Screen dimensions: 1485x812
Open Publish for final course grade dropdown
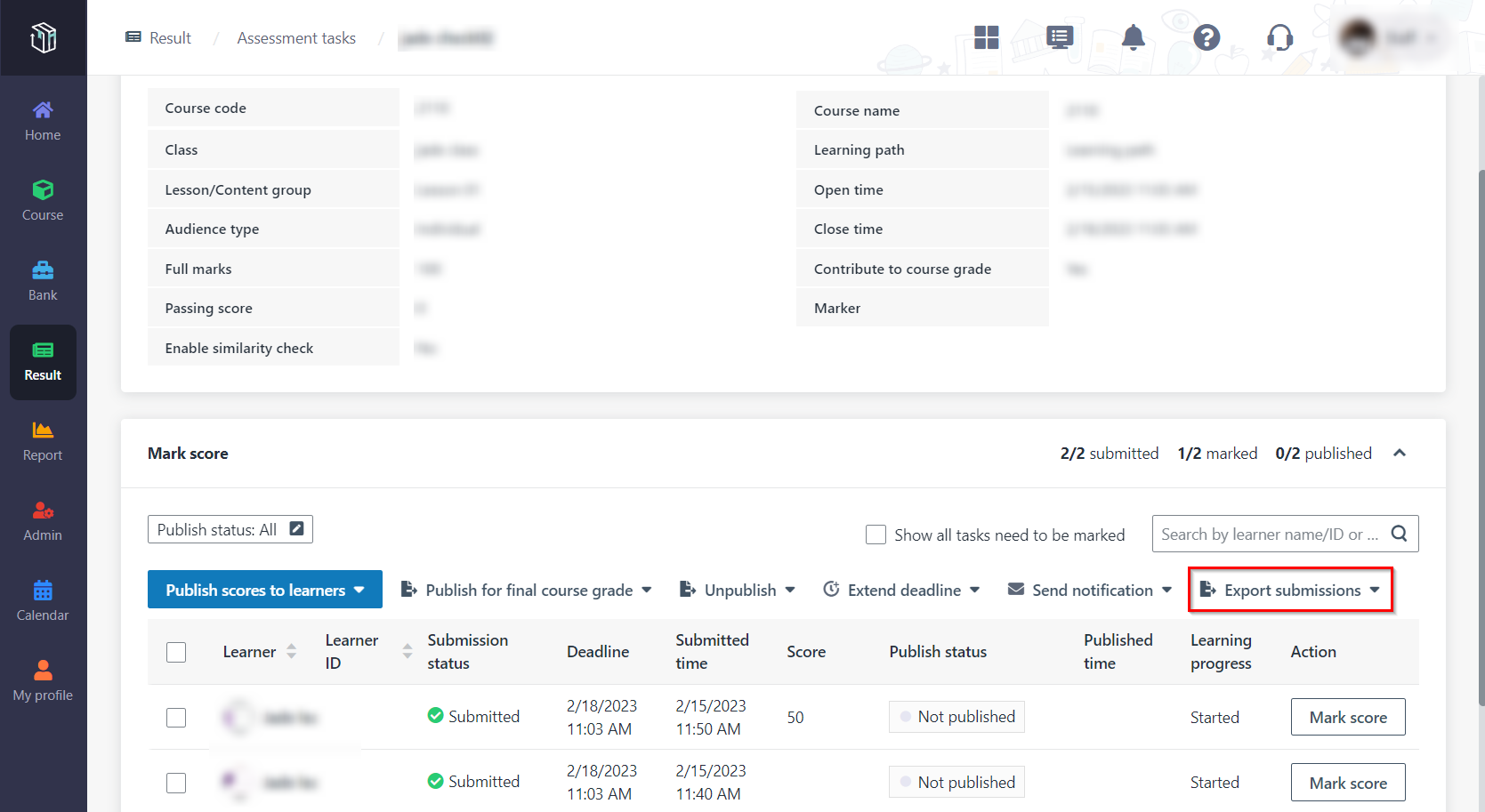point(526,590)
